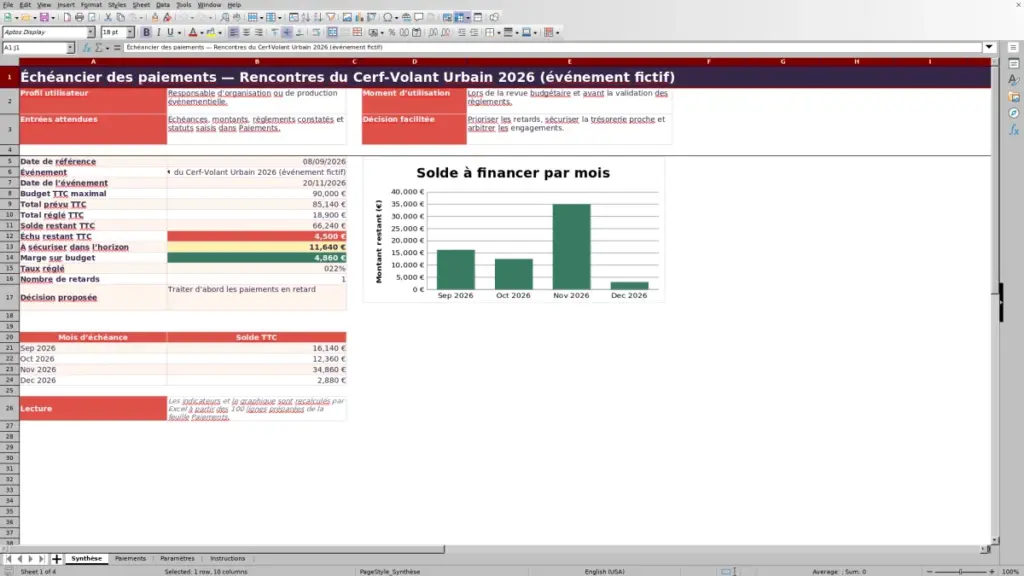The image size is (1024, 576).
Task: Toggle Wrap Text
Action: pos(316,33)
